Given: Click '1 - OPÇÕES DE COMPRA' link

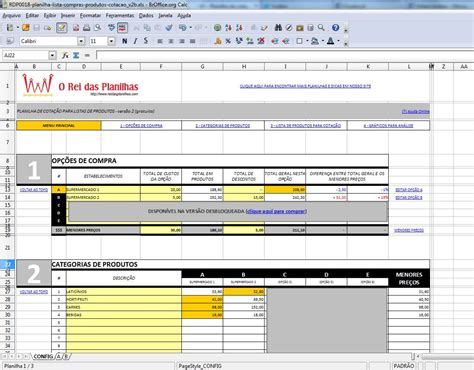Looking at the screenshot, I should tap(141, 126).
